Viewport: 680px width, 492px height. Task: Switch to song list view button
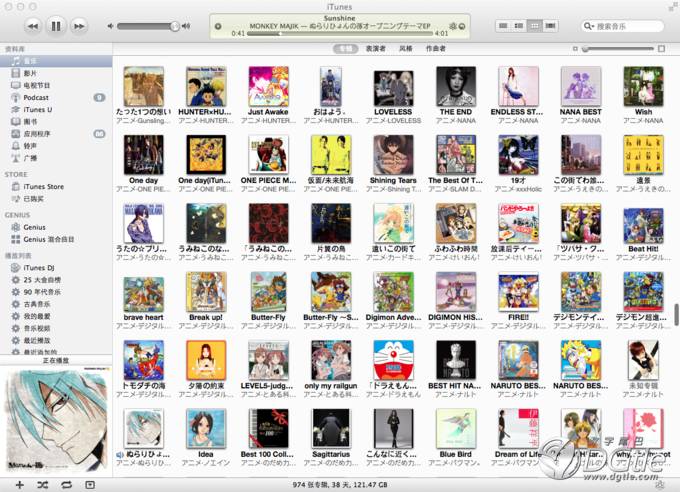point(503,26)
